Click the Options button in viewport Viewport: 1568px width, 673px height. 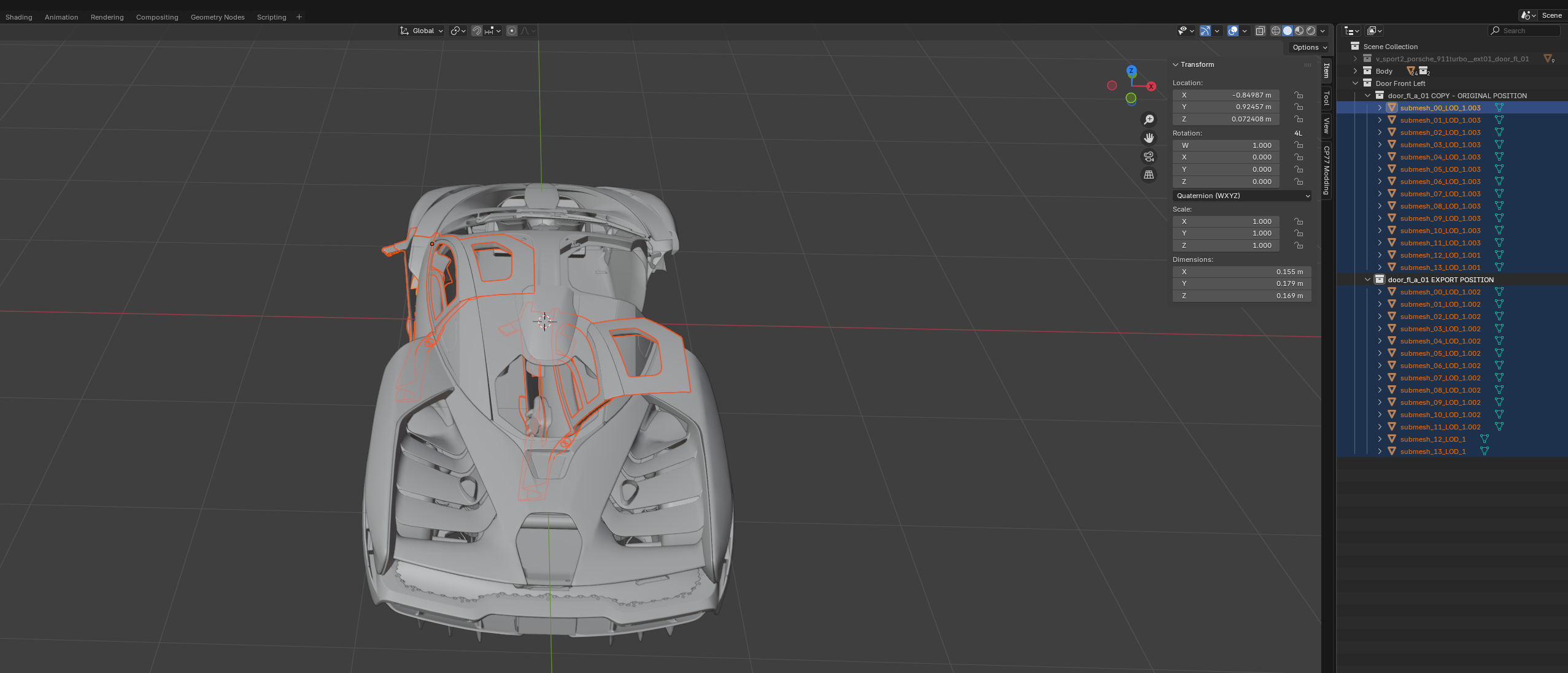pyautogui.click(x=1309, y=47)
